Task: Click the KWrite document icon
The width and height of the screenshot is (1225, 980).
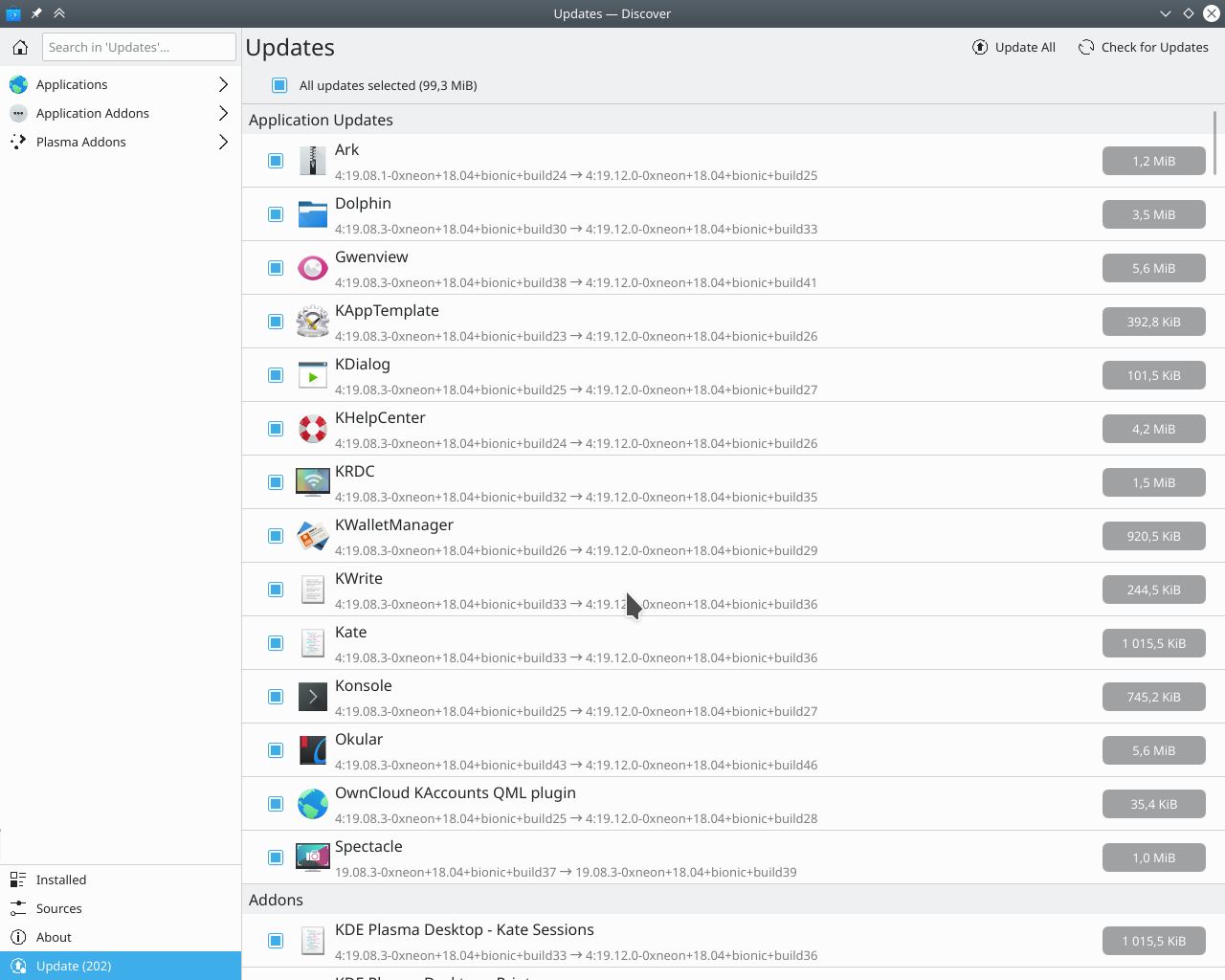Action: [313, 590]
